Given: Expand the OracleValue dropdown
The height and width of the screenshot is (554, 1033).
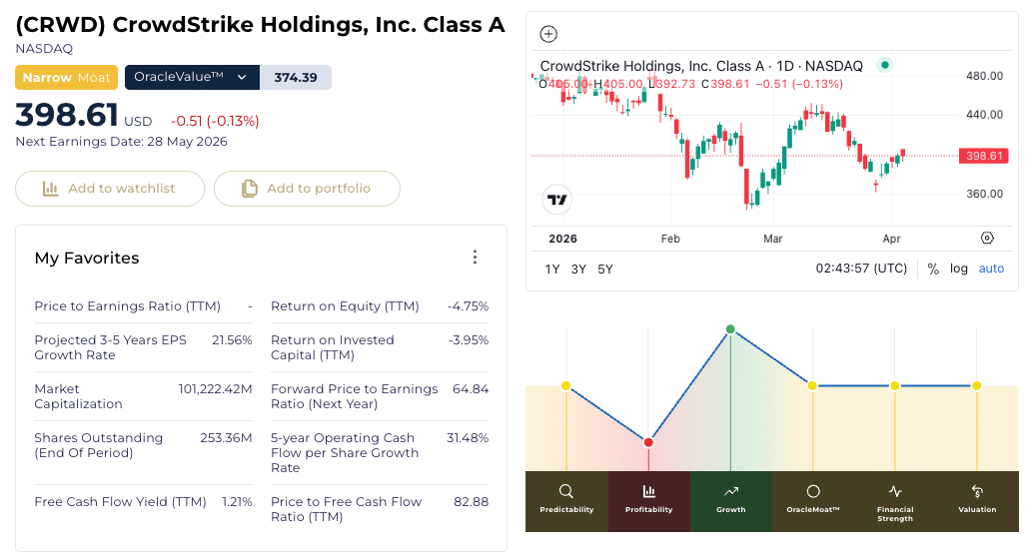Looking at the screenshot, I should pos(241,77).
